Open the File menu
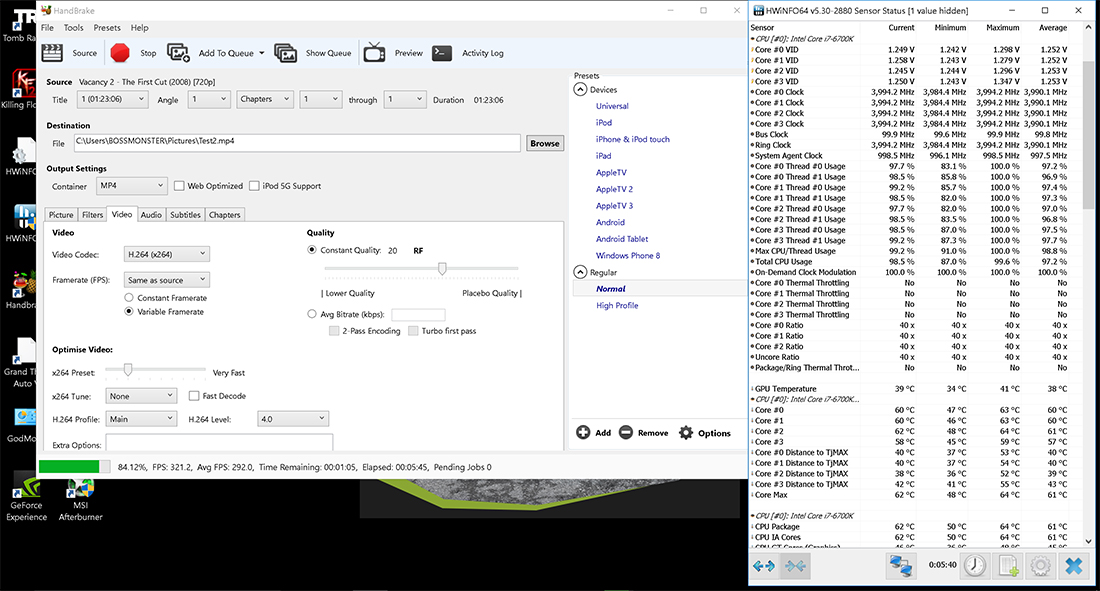This screenshot has height=591, width=1100. click(x=47, y=28)
